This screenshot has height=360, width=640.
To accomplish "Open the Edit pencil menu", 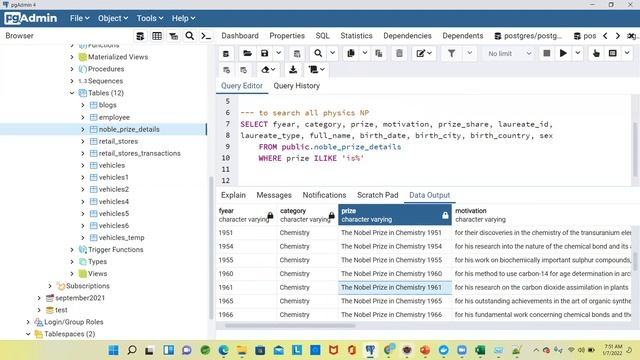I will point(424,53).
